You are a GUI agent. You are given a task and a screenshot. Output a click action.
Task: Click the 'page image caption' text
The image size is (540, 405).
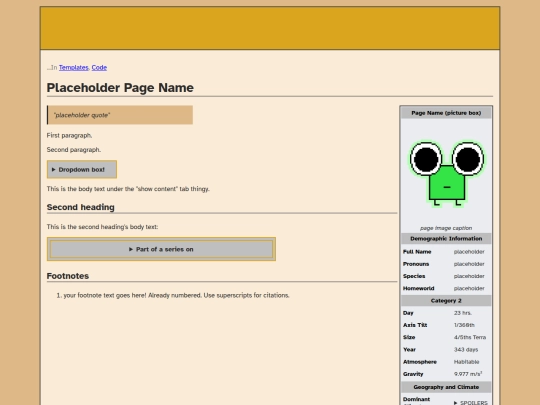click(446, 228)
